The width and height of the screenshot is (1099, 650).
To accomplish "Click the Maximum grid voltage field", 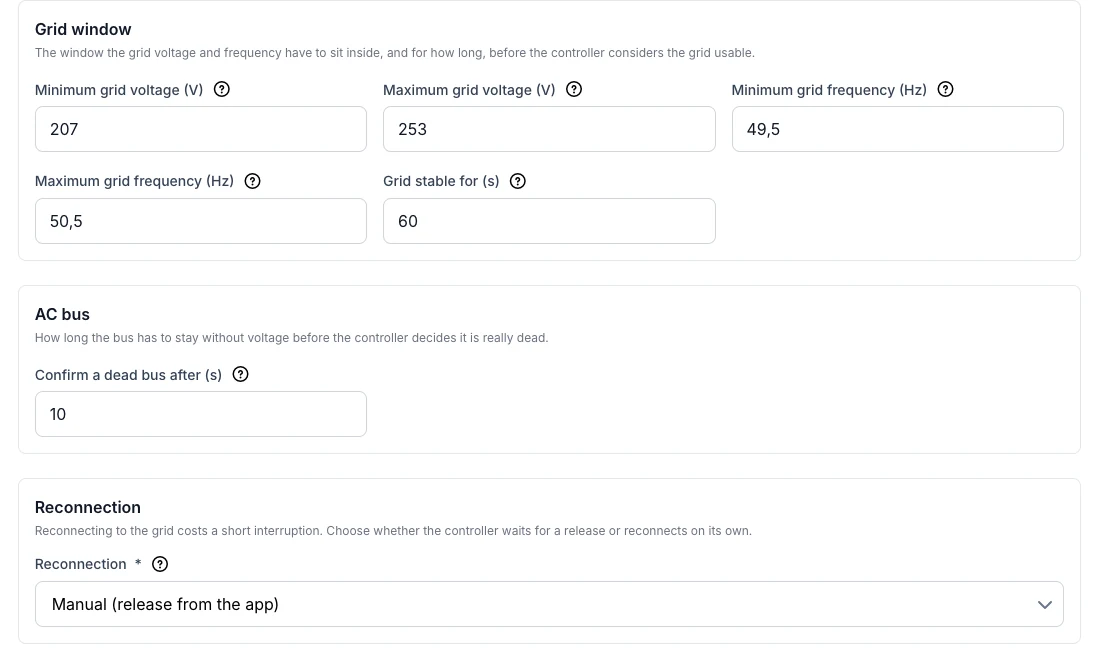I will pos(549,129).
